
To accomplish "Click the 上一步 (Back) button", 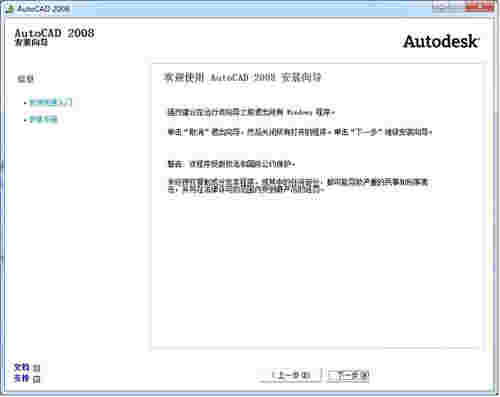I will click(291, 376).
